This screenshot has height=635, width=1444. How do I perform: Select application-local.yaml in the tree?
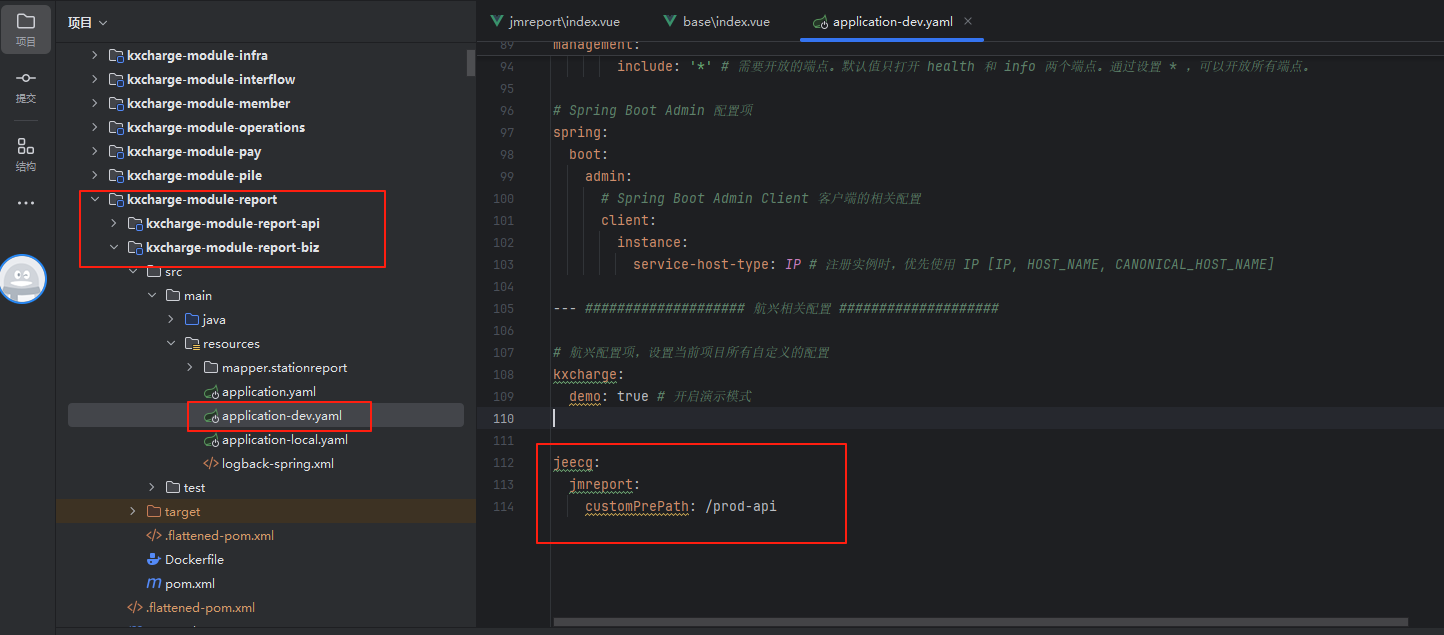284,440
